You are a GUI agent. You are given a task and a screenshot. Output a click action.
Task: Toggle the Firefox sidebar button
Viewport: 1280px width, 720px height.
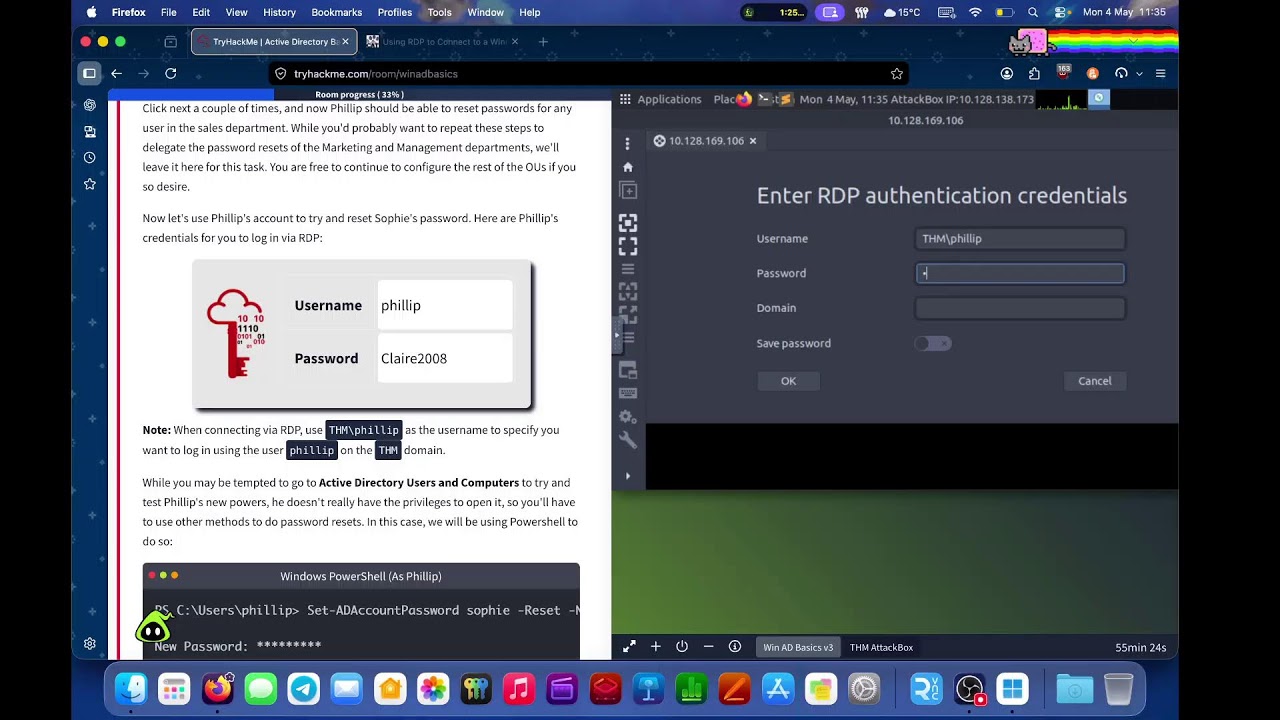pos(89,73)
